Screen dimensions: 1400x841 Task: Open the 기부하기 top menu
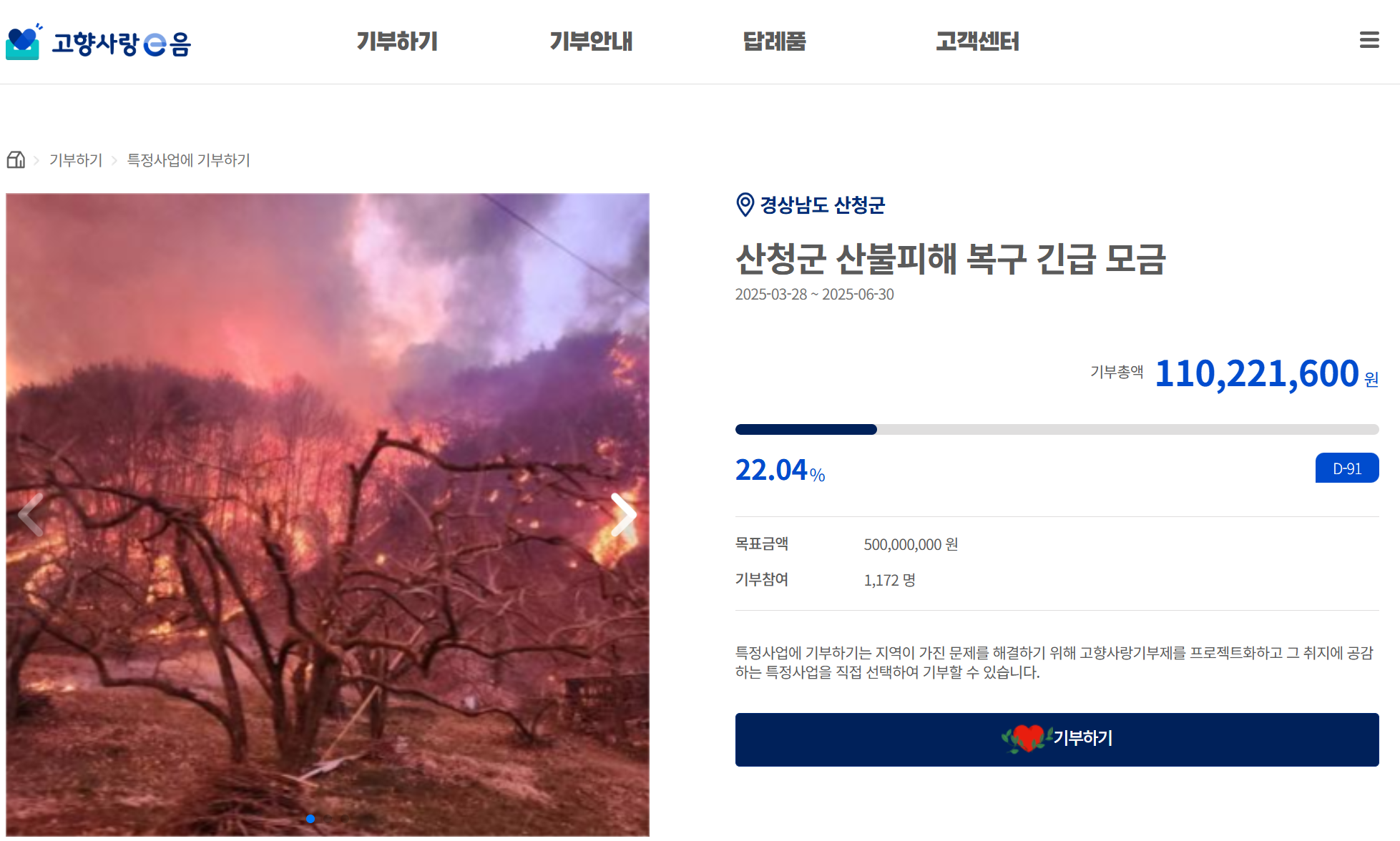(x=397, y=41)
